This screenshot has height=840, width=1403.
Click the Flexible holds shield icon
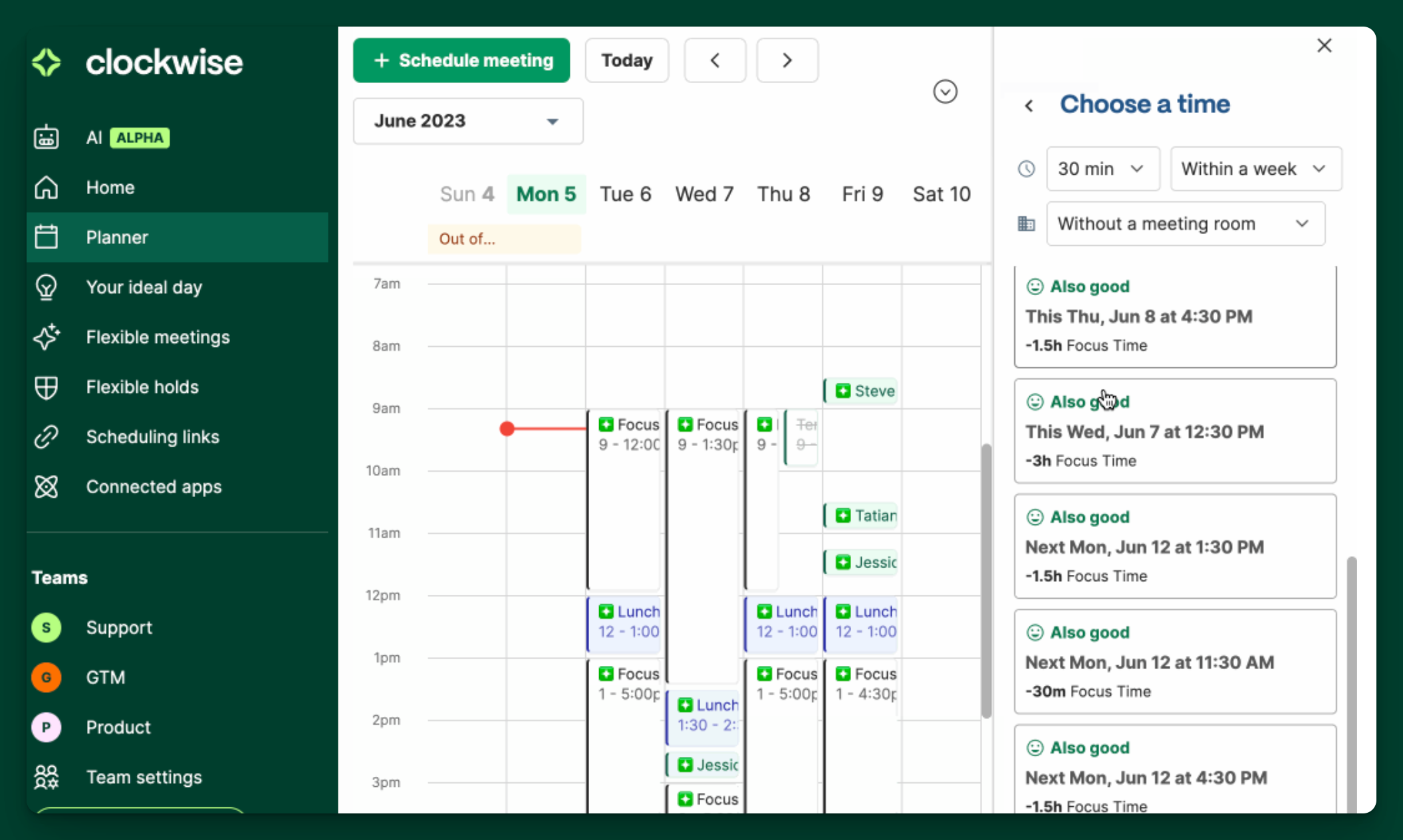tap(46, 387)
